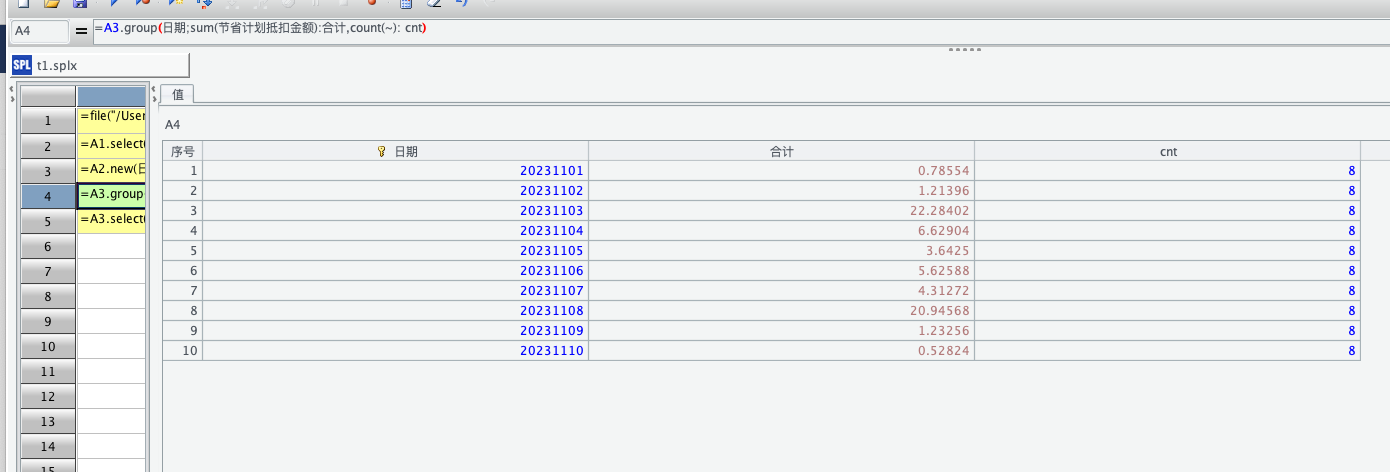Click the 合计 column header
The width and height of the screenshot is (1390, 472).
click(781, 151)
